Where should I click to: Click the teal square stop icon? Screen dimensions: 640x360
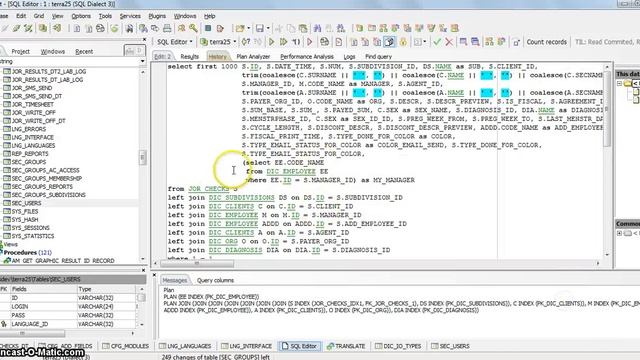point(208,28)
